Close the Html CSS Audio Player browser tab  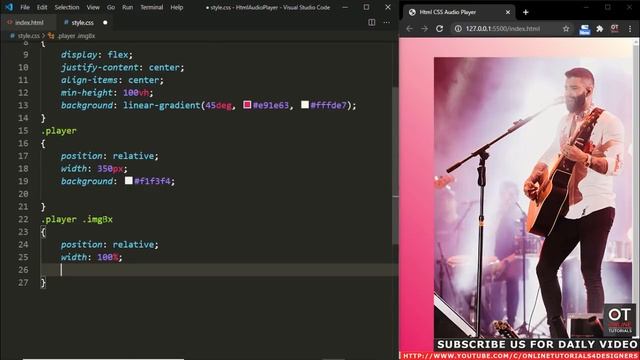[508, 12]
